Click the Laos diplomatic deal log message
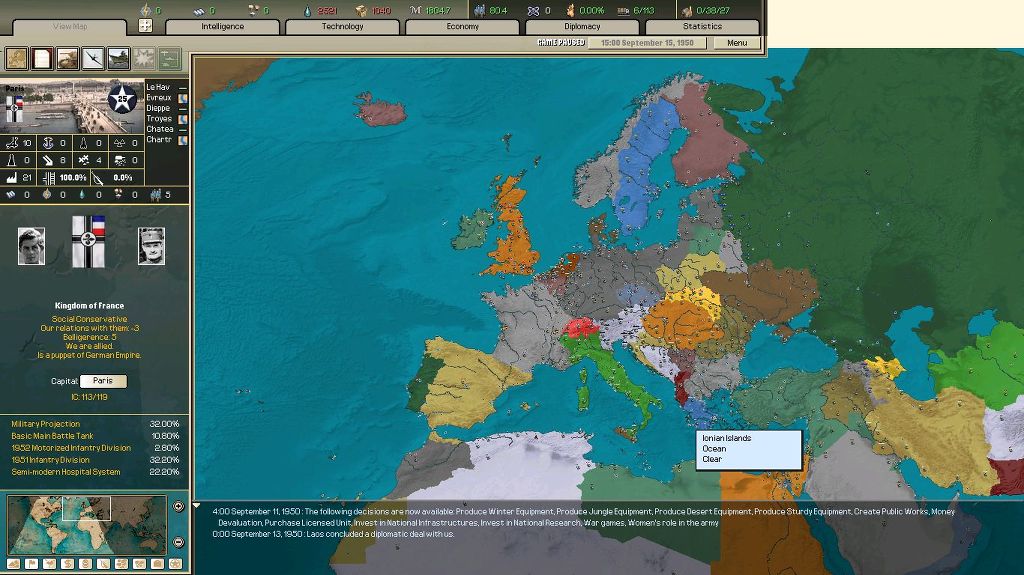 pos(333,534)
